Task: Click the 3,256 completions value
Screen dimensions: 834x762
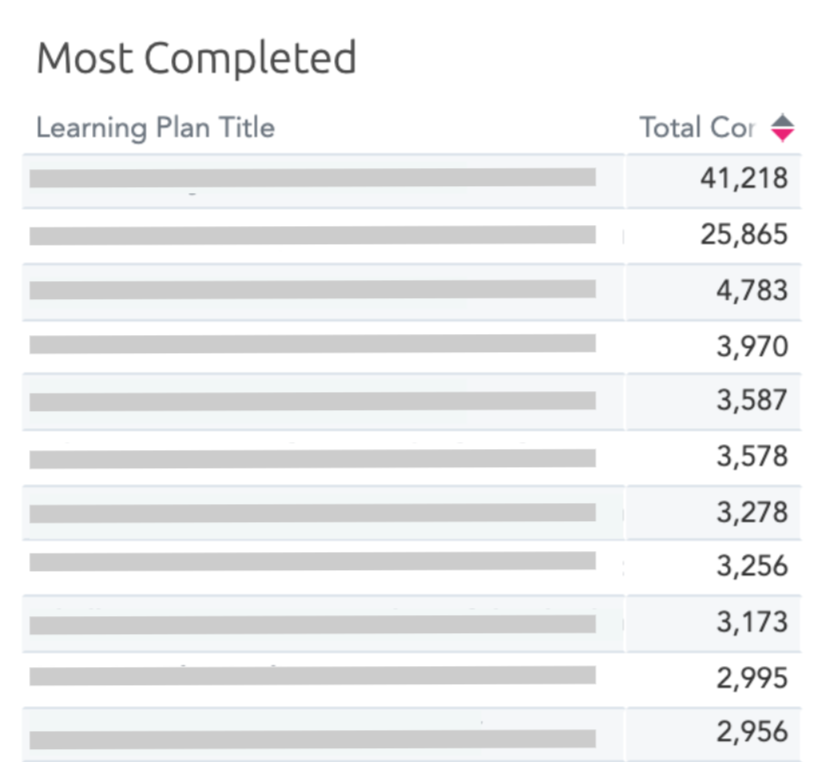Action: (752, 567)
